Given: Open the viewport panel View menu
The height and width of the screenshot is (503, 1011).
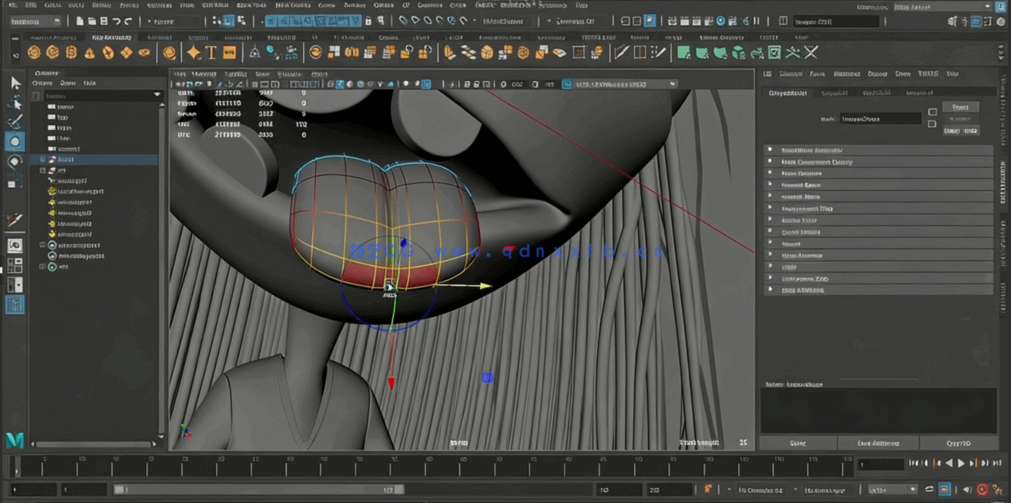Looking at the screenshot, I should pyautogui.click(x=180, y=73).
